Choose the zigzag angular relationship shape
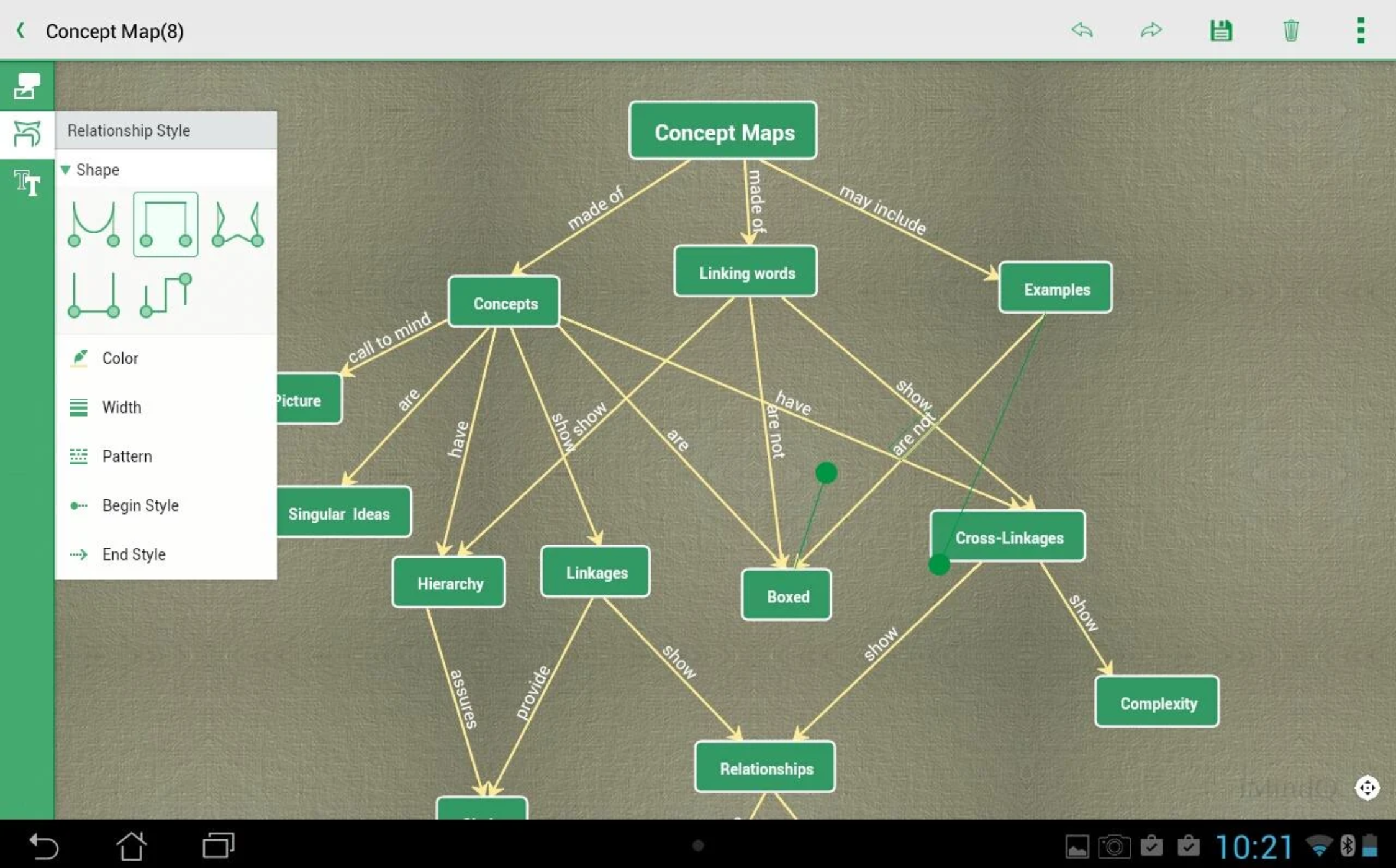1396x868 pixels. (237, 224)
